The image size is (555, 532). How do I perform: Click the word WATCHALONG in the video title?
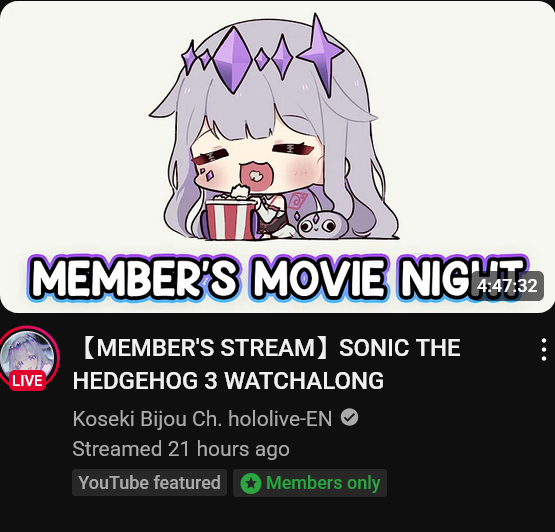pos(304,381)
